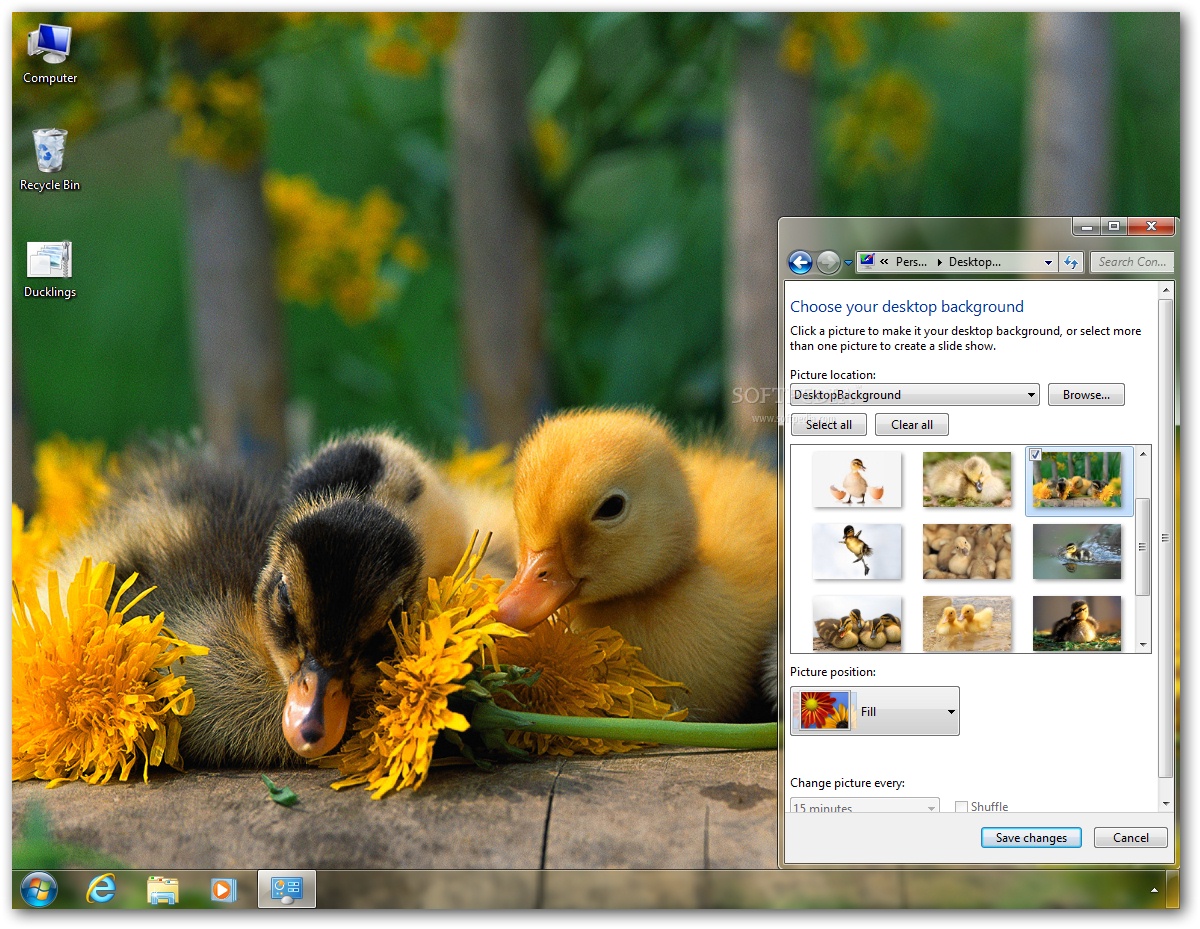Screen dimensions: 1200x929
Task: Select the Recycle Bin desktop icon
Action: tap(50, 160)
